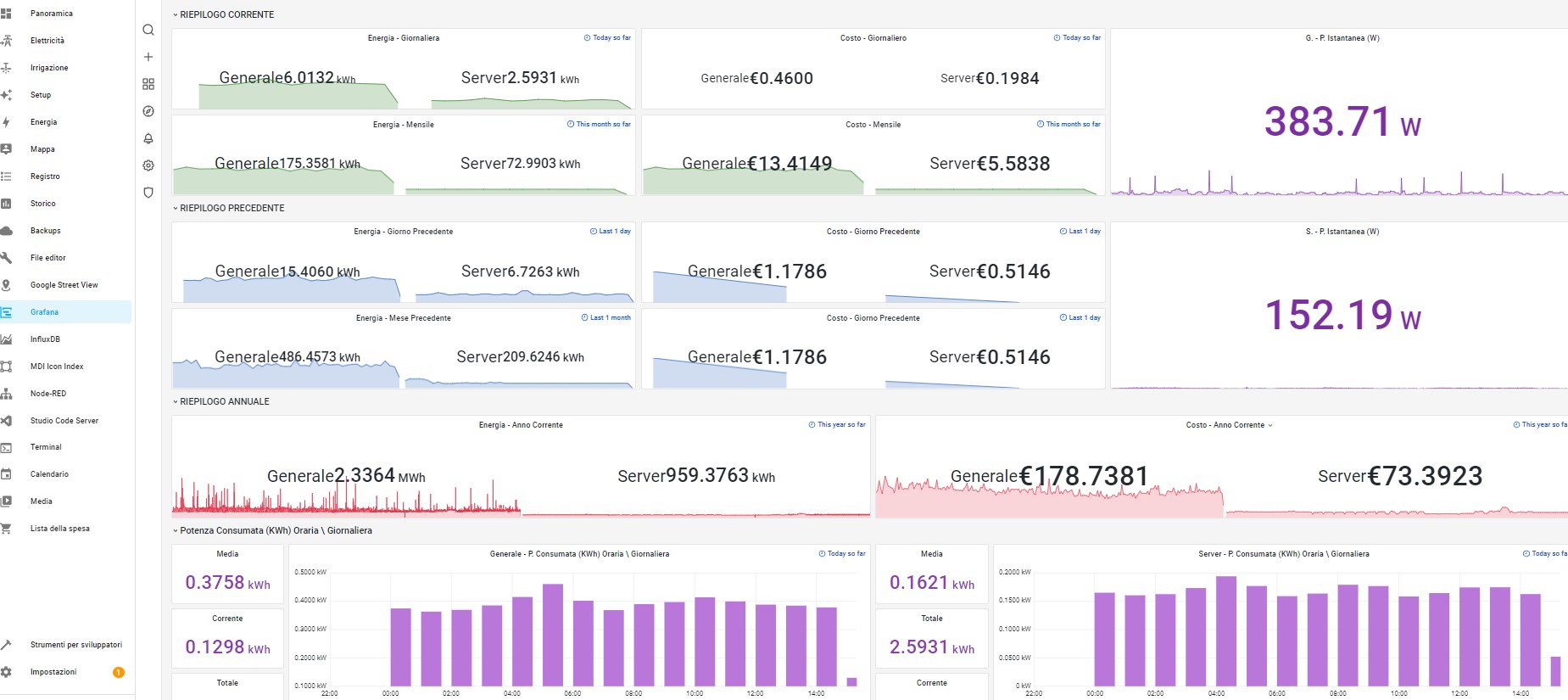Open the Explore compass icon
Screen dimensions: 1568x700
coord(148,111)
